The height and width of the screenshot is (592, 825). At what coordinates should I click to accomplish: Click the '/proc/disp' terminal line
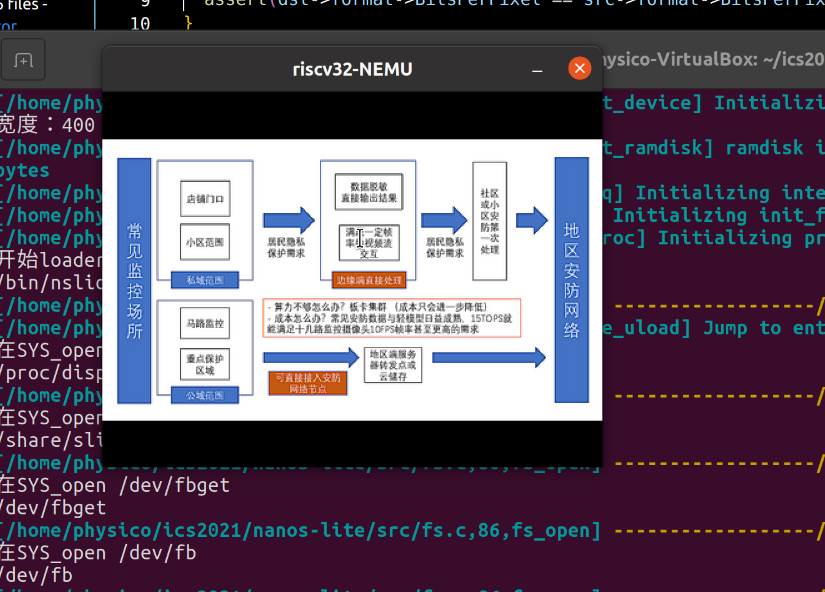[x=51, y=373]
